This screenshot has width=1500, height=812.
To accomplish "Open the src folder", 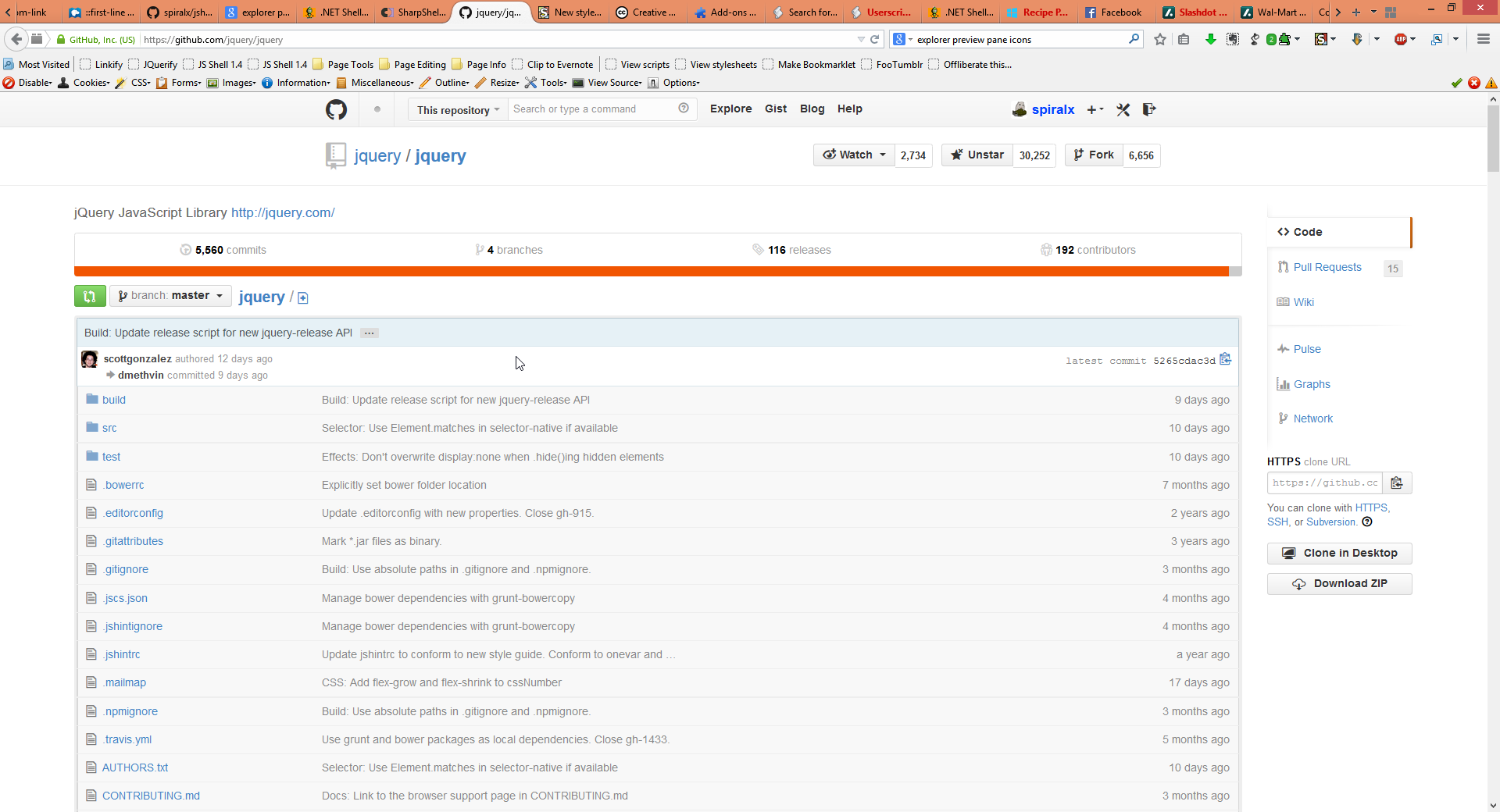I will click(109, 428).
